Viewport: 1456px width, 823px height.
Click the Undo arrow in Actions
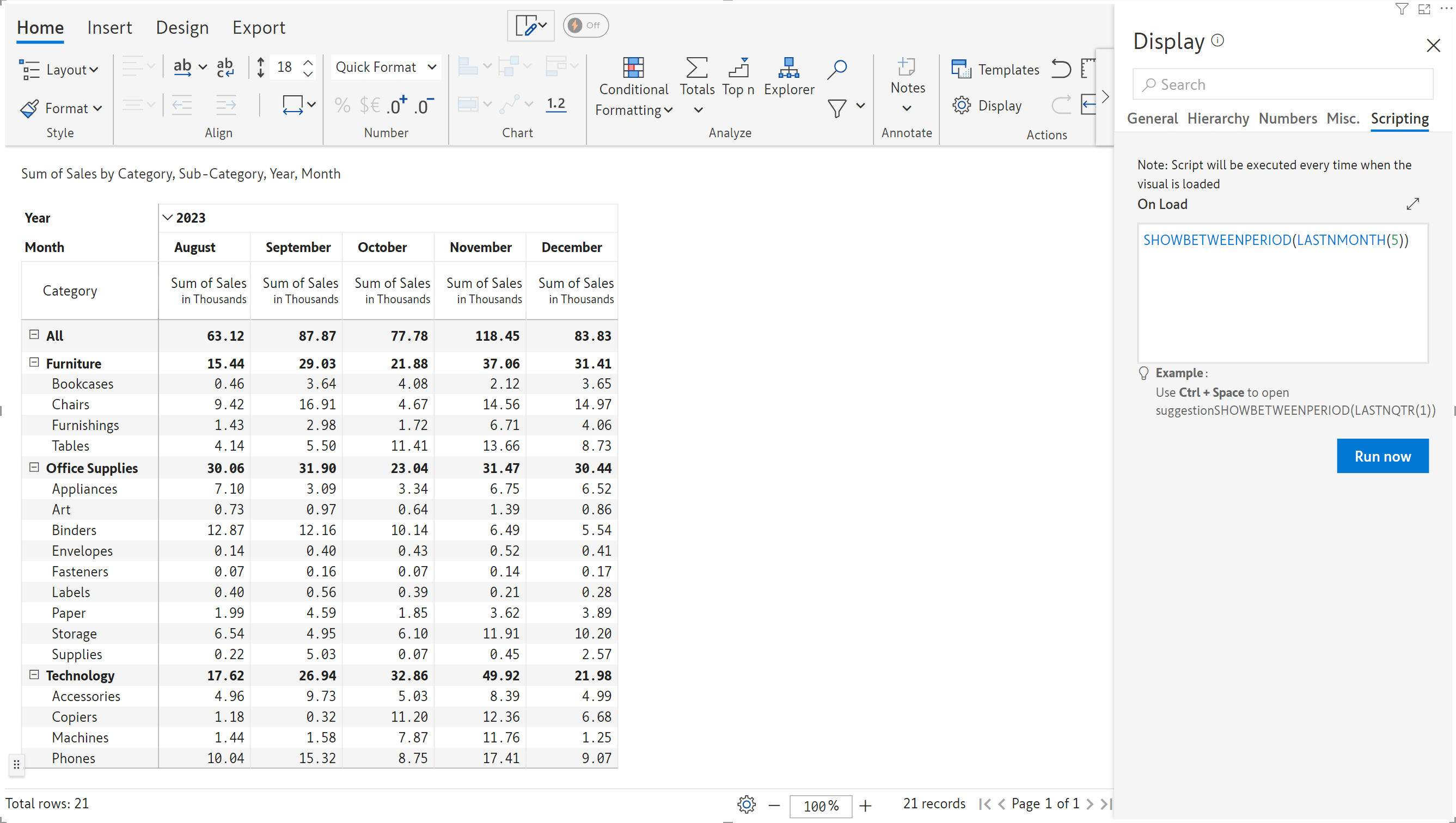point(1061,69)
